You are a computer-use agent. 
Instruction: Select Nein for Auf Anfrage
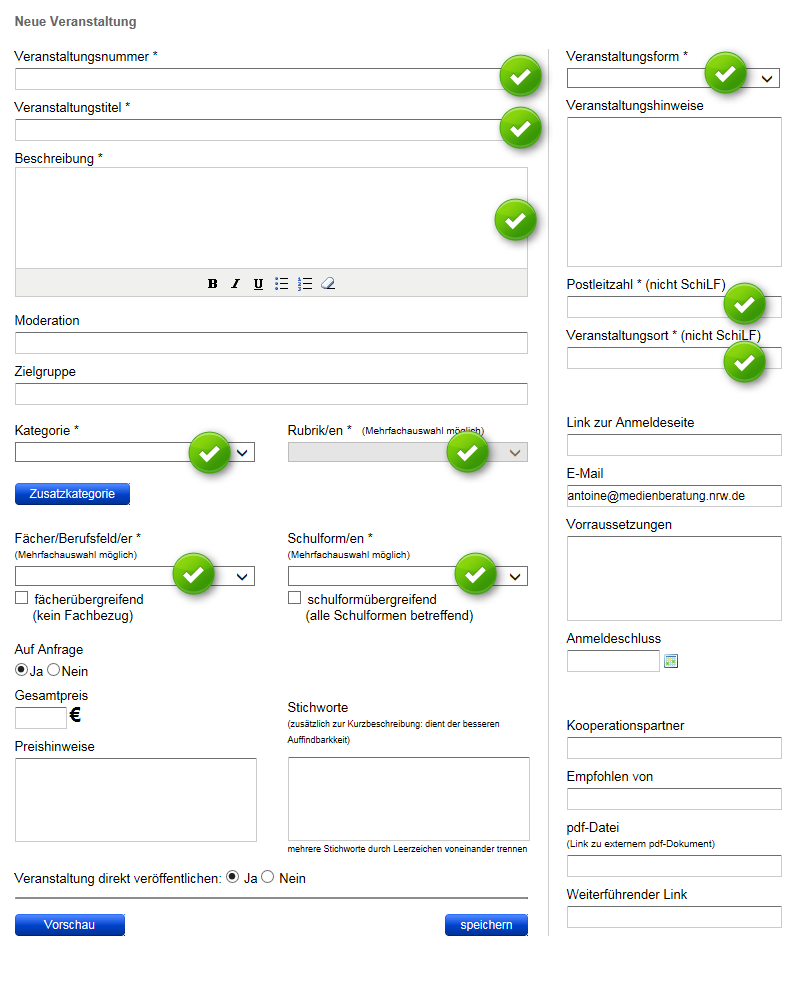pos(53,669)
